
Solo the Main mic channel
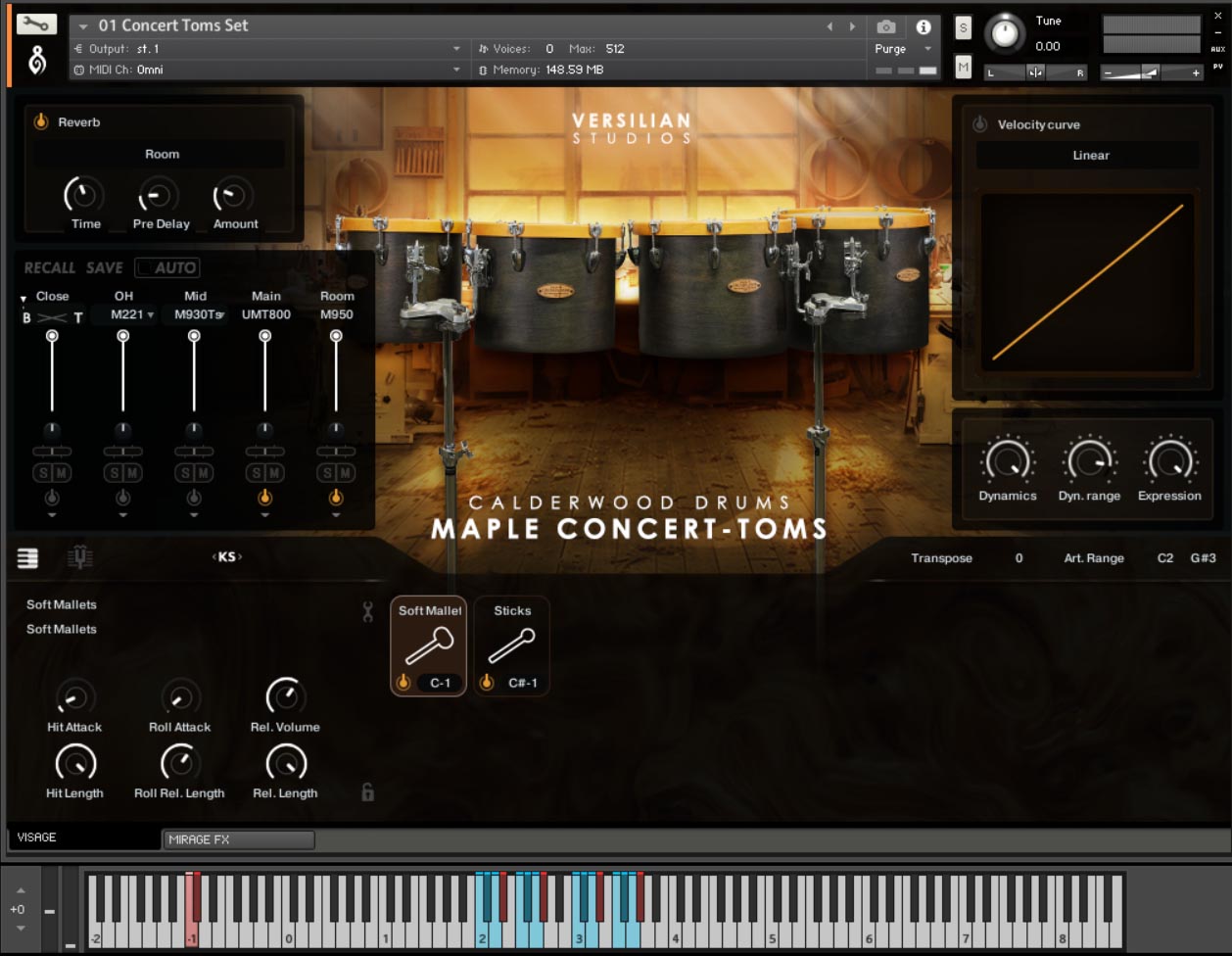click(x=257, y=473)
